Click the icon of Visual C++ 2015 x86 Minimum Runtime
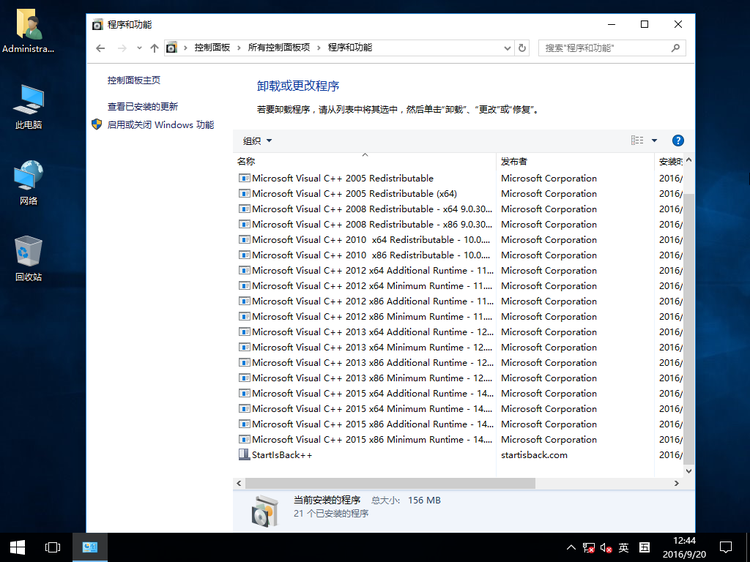Viewport: 750px width, 562px height. [244, 439]
